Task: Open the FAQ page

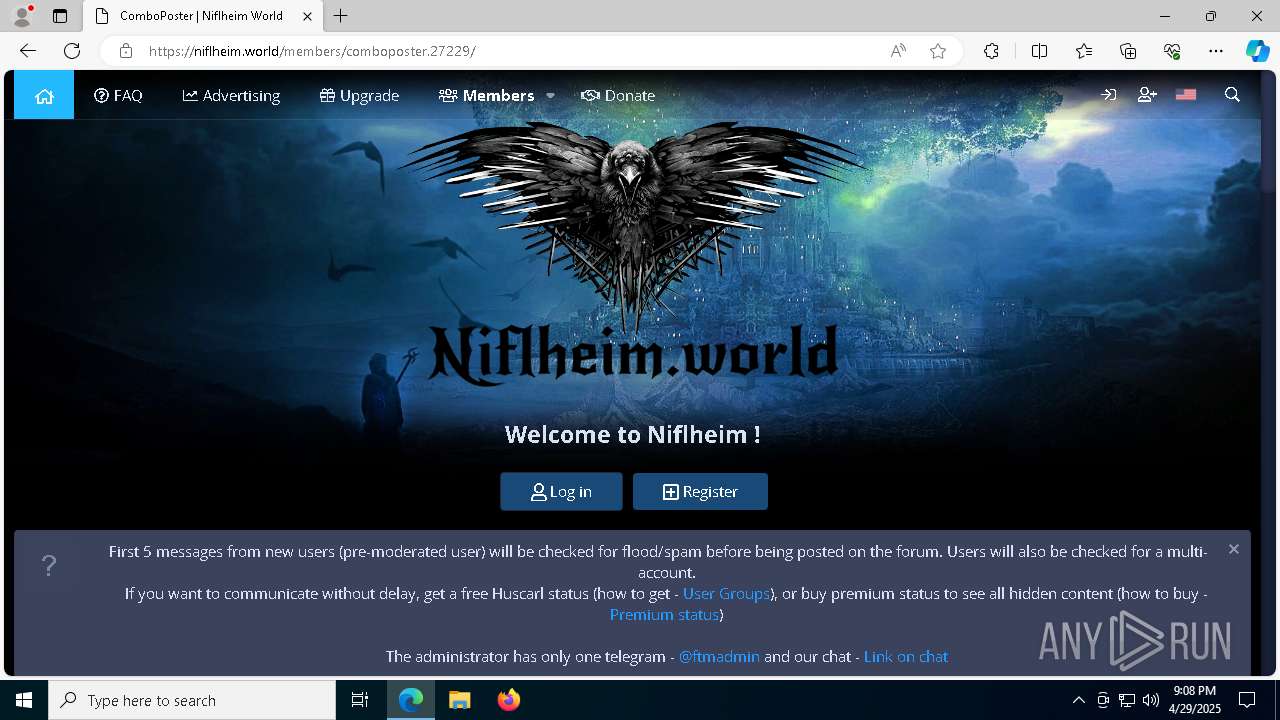Action: click(x=118, y=96)
